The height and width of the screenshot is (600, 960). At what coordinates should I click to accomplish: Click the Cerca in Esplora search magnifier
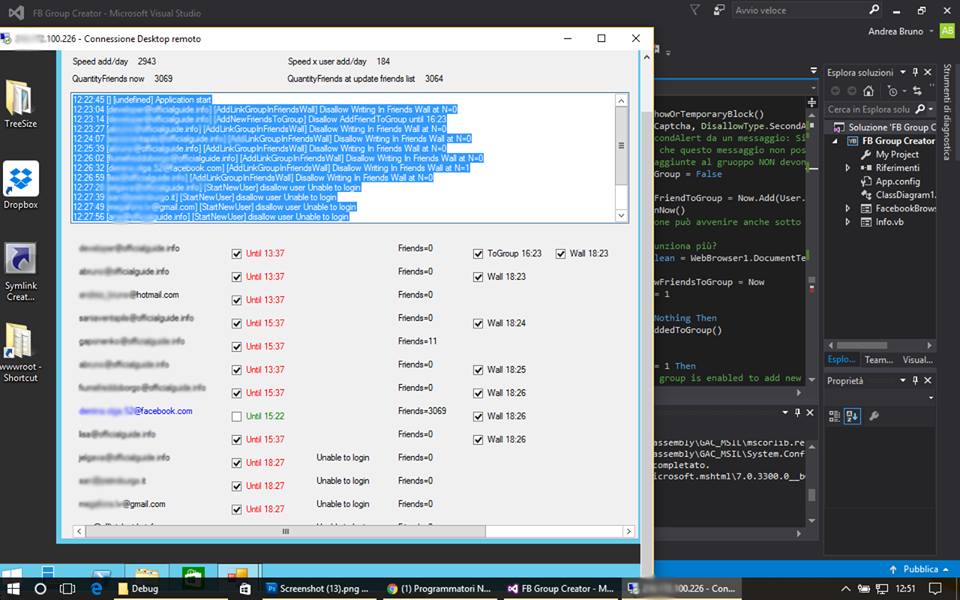click(920, 109)
